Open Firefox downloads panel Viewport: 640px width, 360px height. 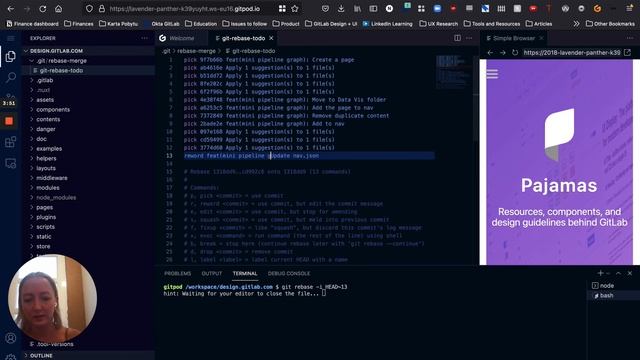point(341,9)
